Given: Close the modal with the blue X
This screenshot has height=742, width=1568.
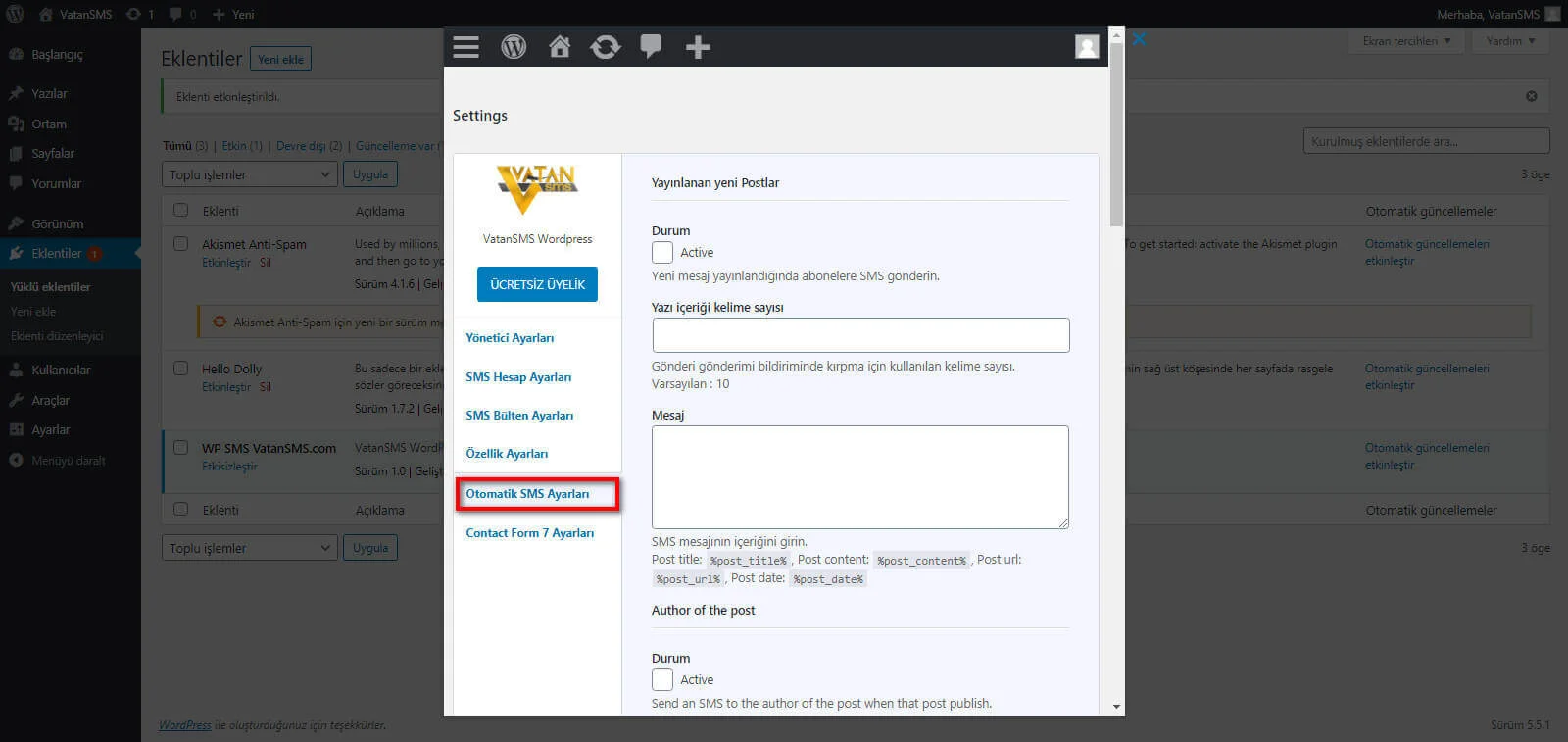Looking at the screenshot, I should pyautogui.click(x=1139, y=39).
